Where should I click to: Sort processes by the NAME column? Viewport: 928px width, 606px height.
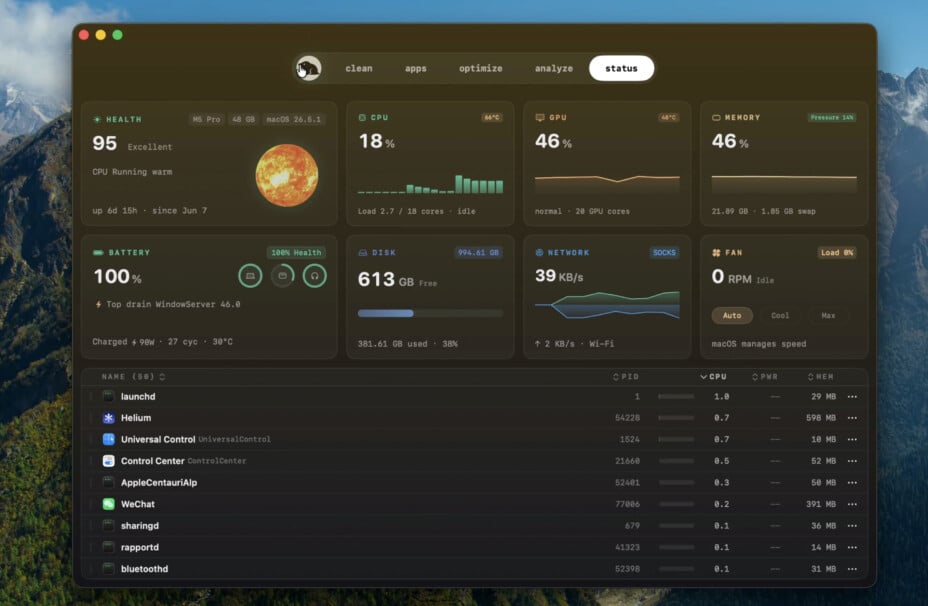(x=133, y=377)
